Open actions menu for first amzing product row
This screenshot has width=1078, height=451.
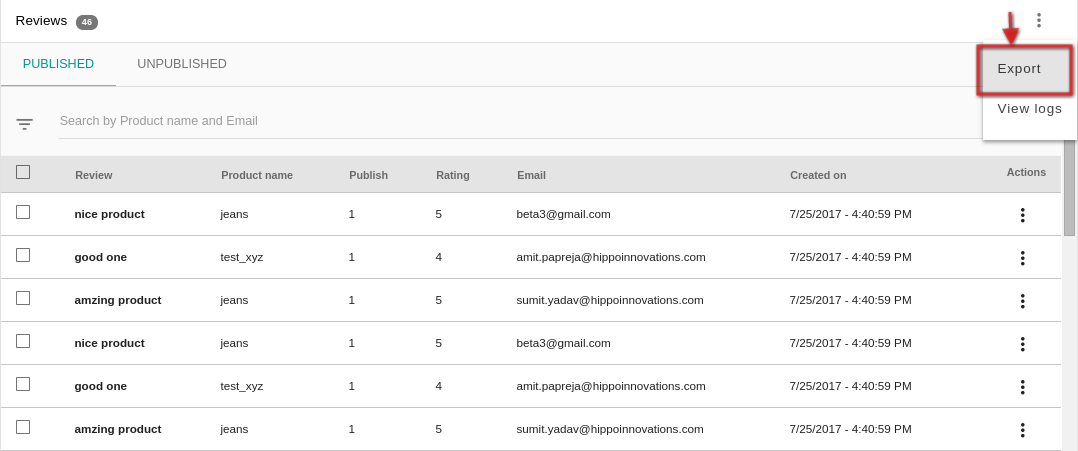(x=1022, y=301)
